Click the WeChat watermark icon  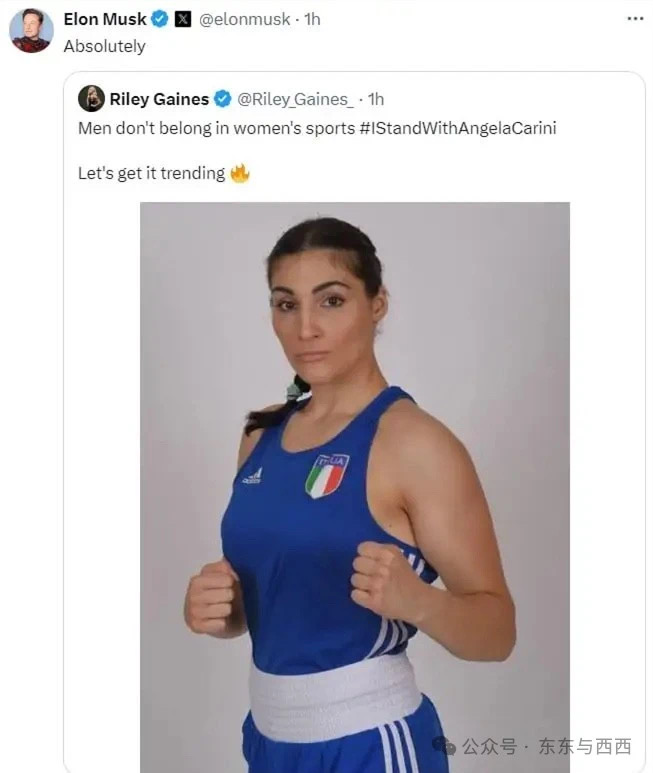[444, 746]
